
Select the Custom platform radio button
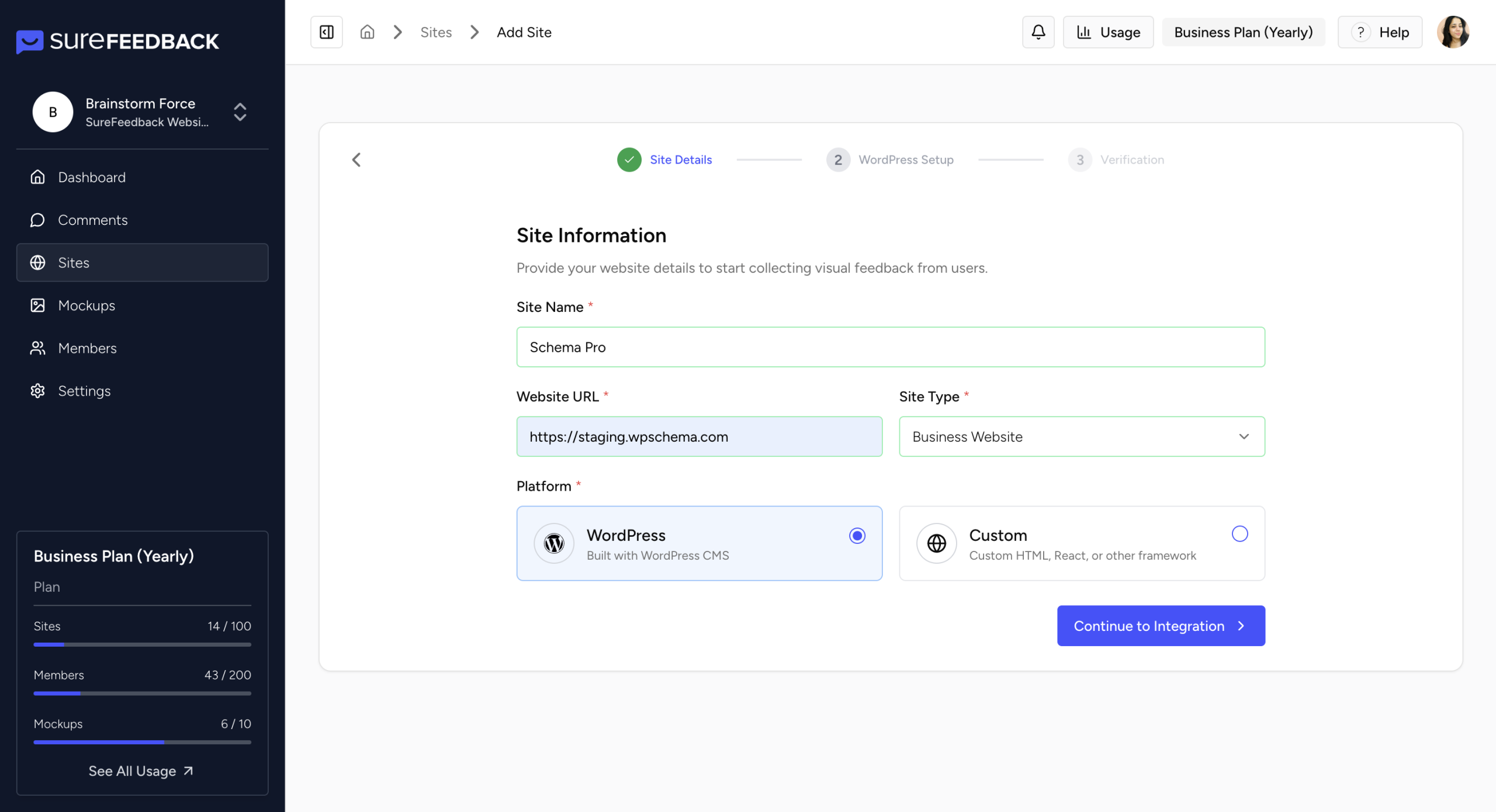pyautogui.click(x=1239, y=534)
